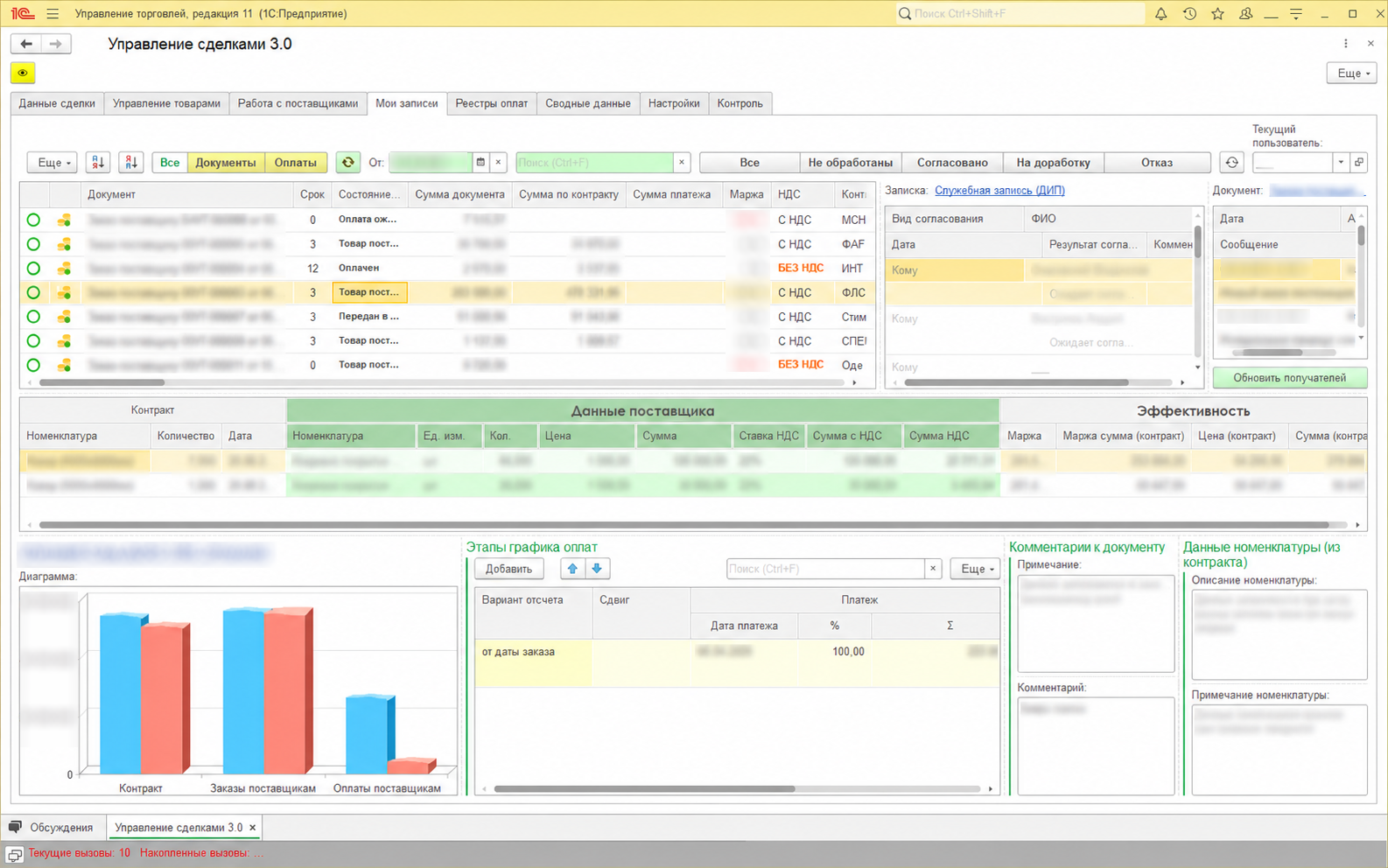Image resolution: width=1388 pixels, height=868 pixels.
Task: Move payment stage up with blue arrow
Action: pos(572,569)
